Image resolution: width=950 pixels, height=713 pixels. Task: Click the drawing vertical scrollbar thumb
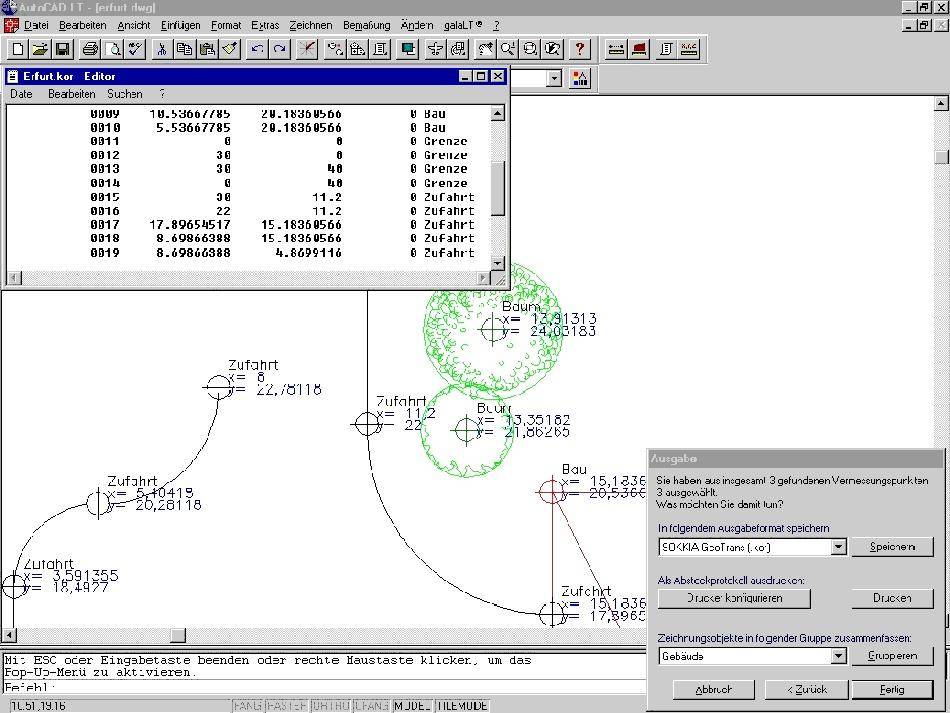pos(940,157)
